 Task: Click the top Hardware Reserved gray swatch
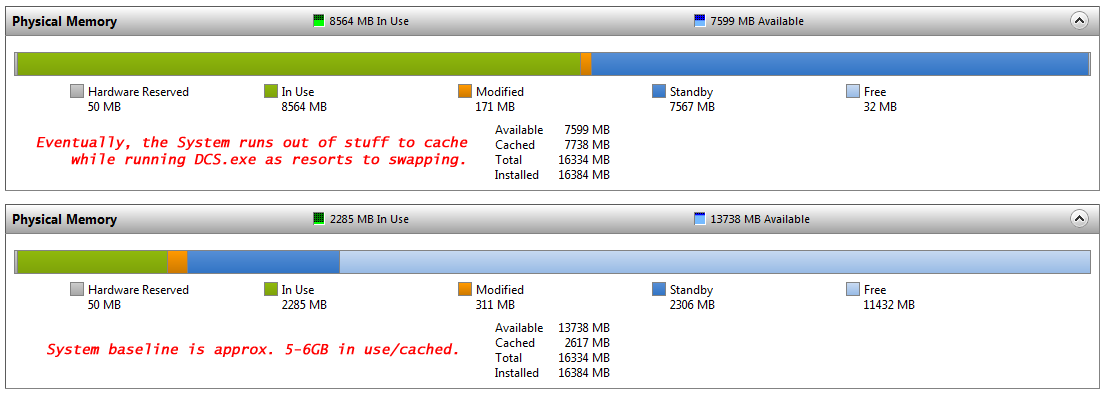pos(77,91)
